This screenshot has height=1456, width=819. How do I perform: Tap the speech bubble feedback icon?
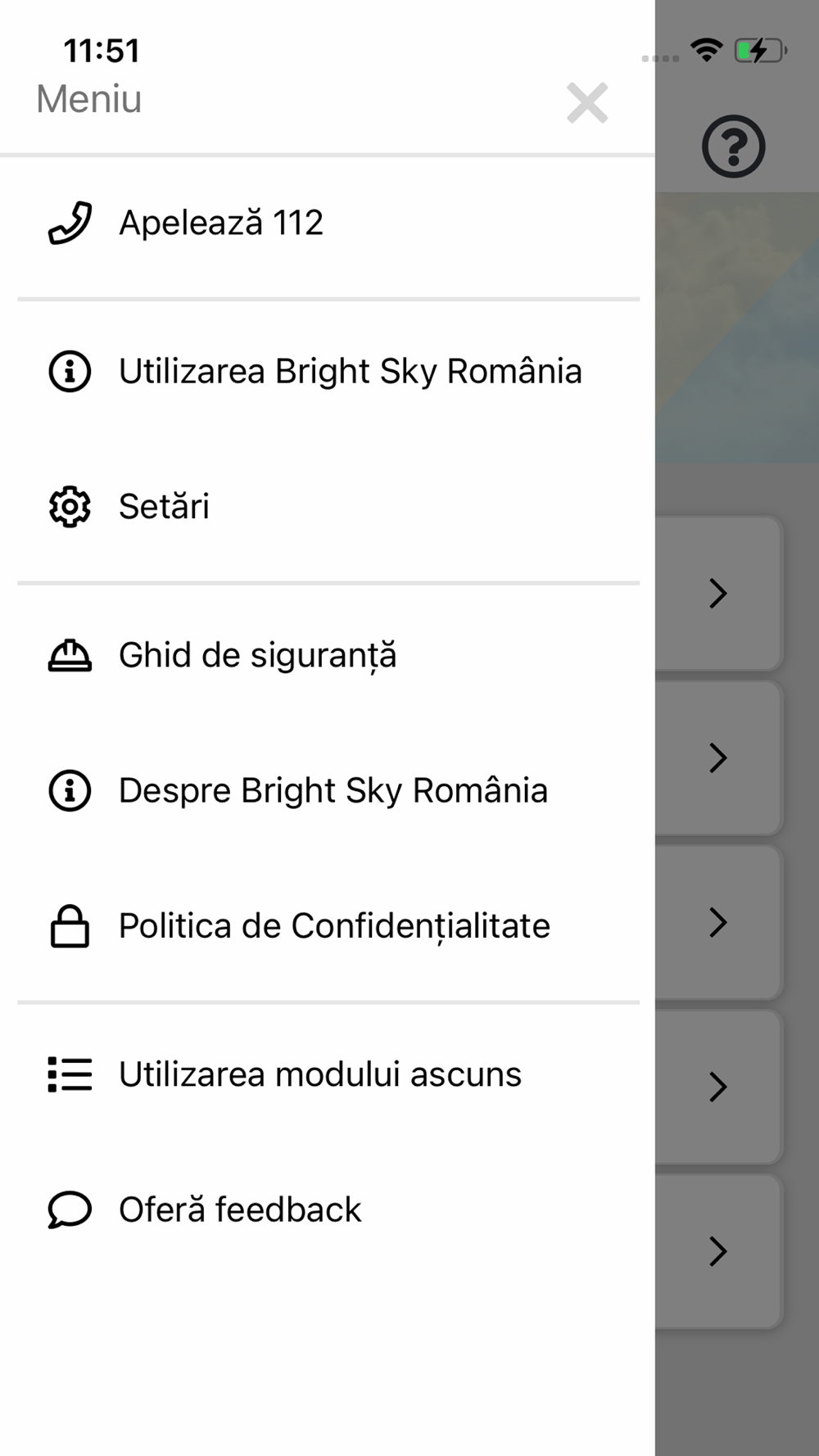[70, 1210]
